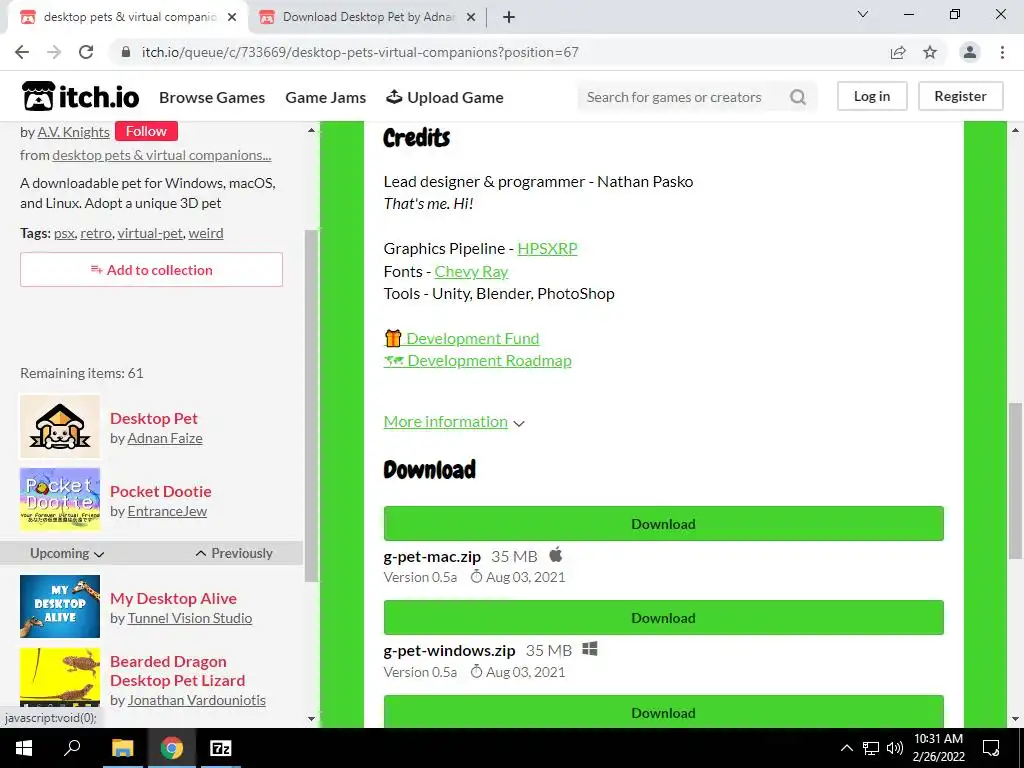The width and height of the screenshot is (1024, 768).
Task: Open Browse Games in the header
Action: [212, 97]
